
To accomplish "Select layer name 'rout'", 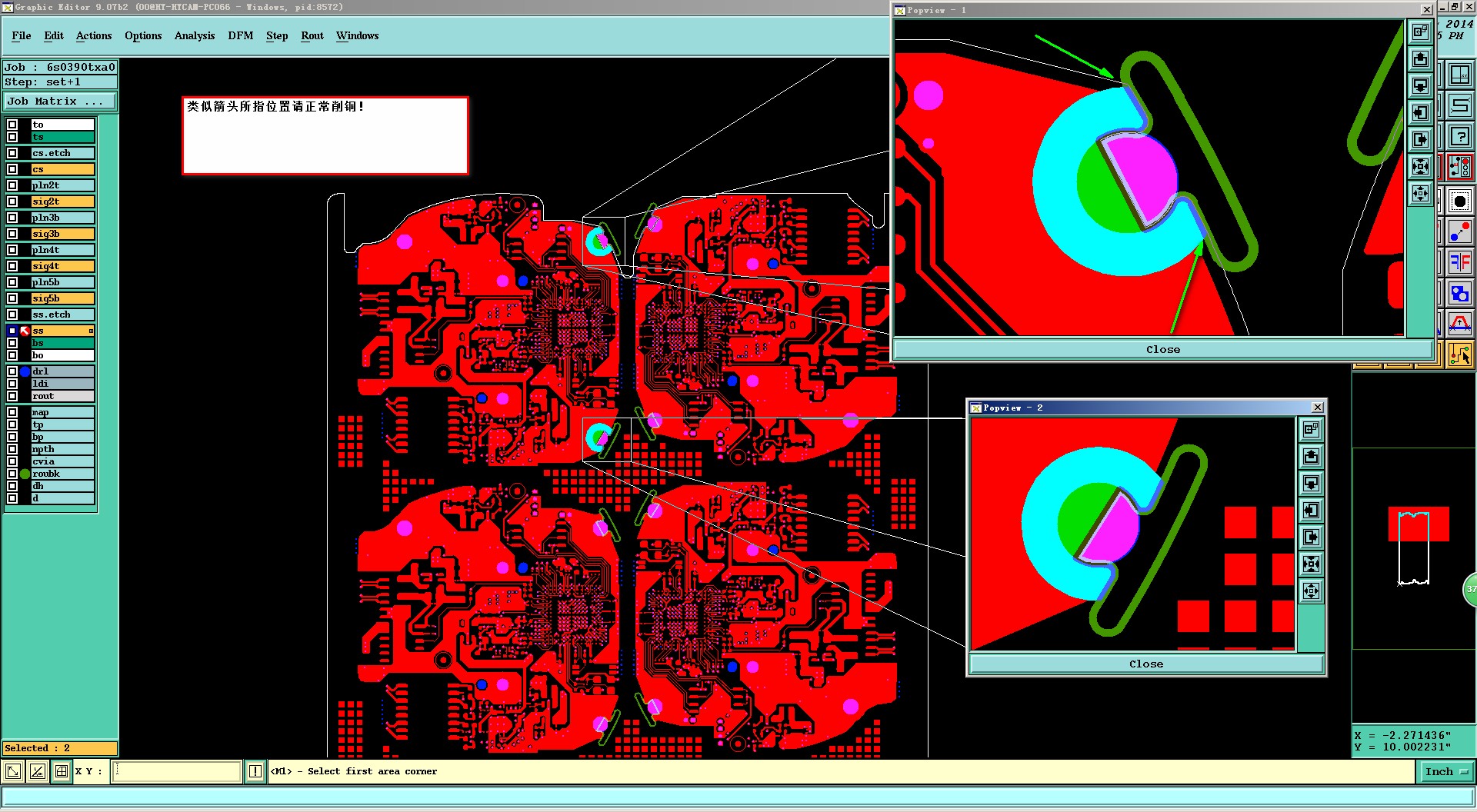I will (62, 396).
